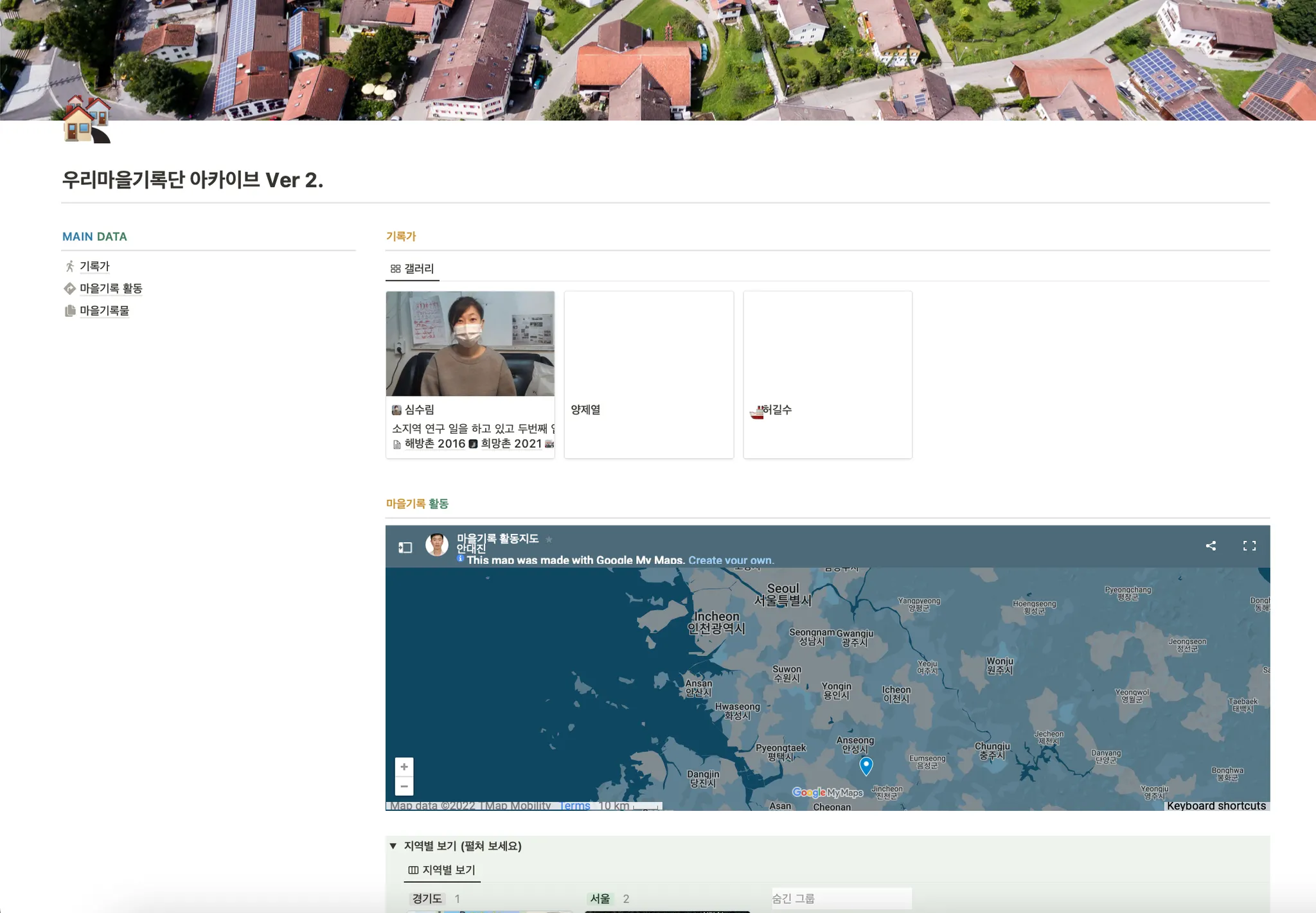1316x913 pixels.
Task: Select the 갤러리 view tab
Action: (x=413, y=269)
